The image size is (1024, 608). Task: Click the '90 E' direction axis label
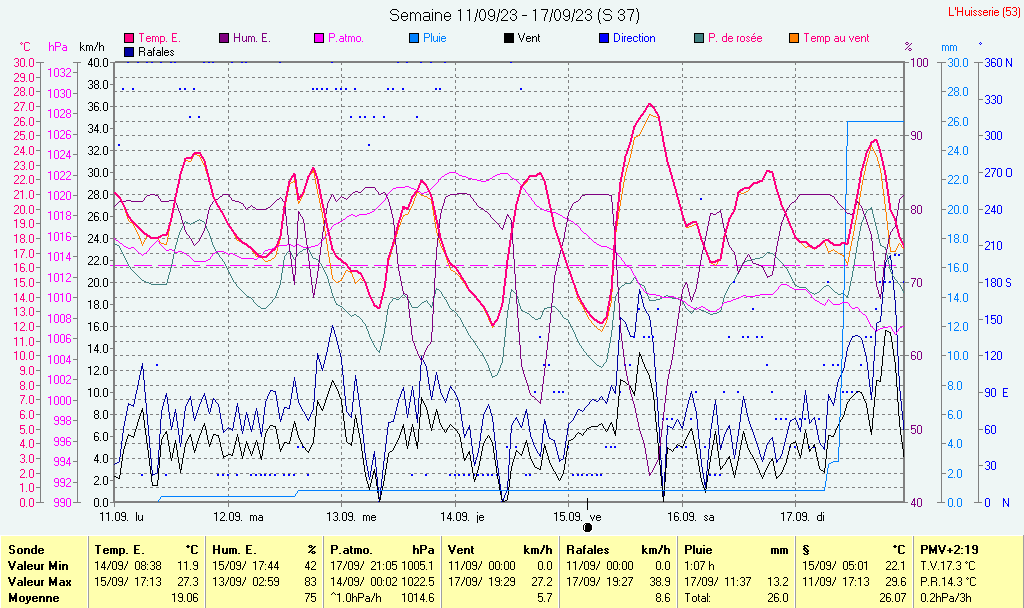[997, 393]
